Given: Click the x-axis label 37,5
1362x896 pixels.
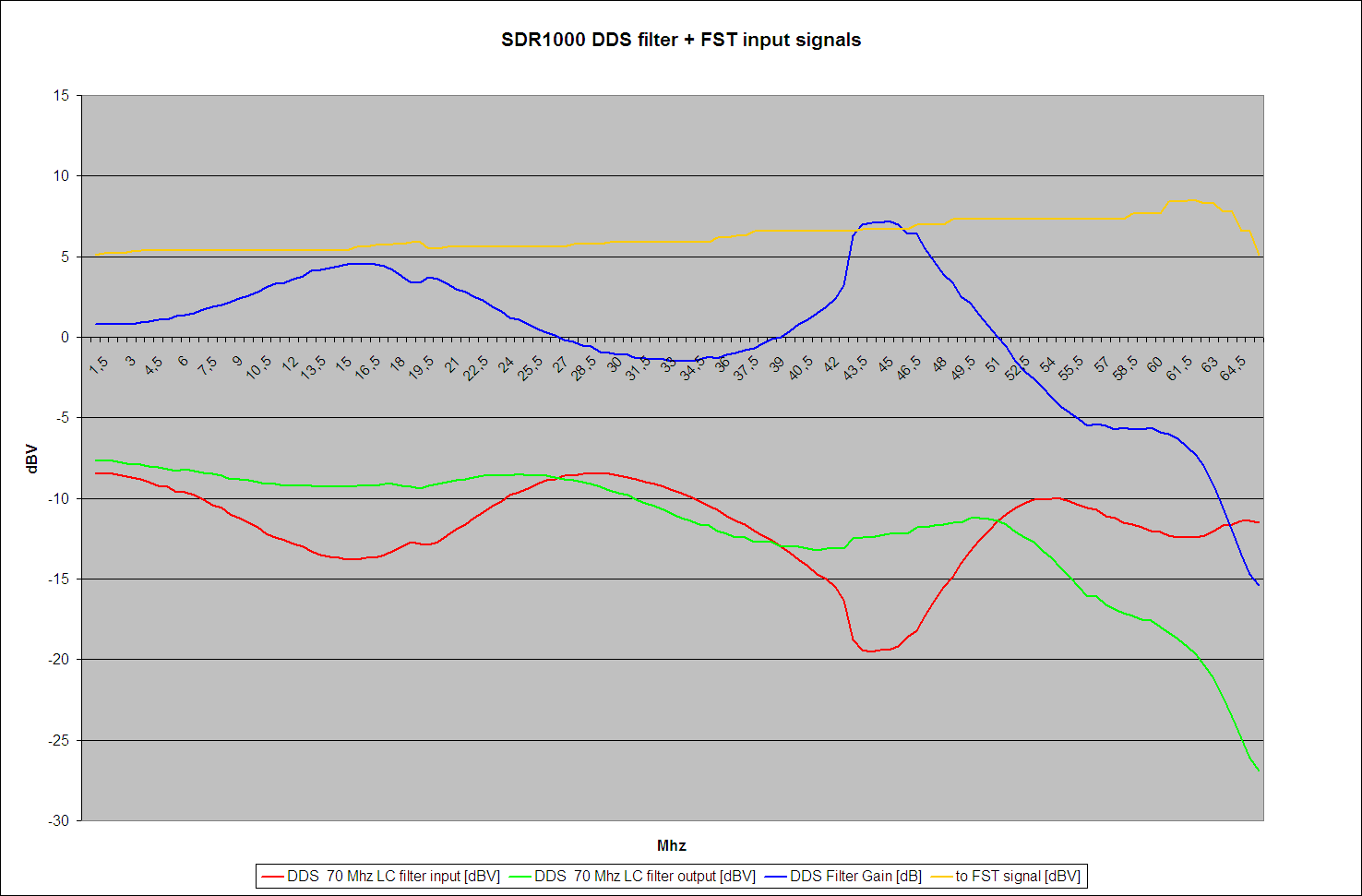Looking at the screenshot, I should [x=746, y=366].
